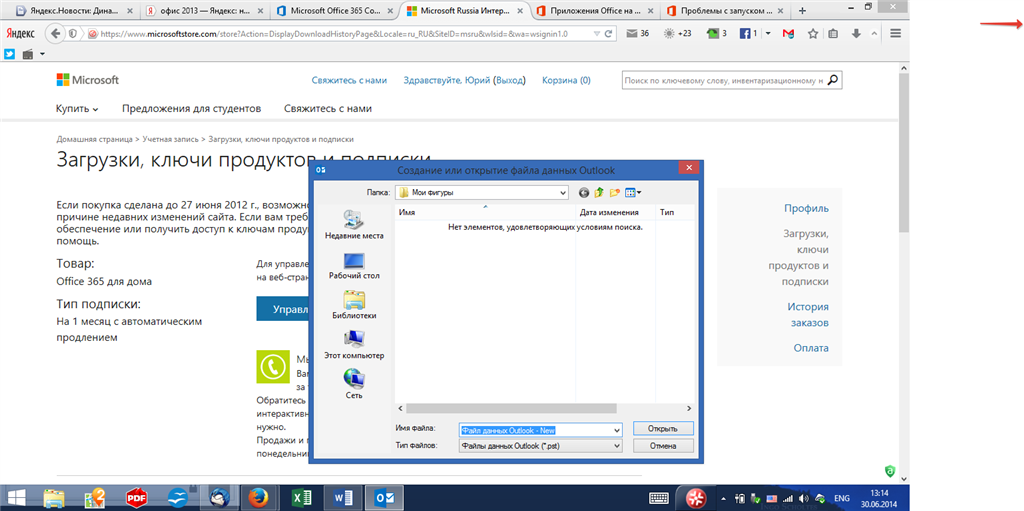1024x511 pixels.
Task: Expand the Имя файла dropdown arrow
Action: pyautogui.click(x=617, y=430)
